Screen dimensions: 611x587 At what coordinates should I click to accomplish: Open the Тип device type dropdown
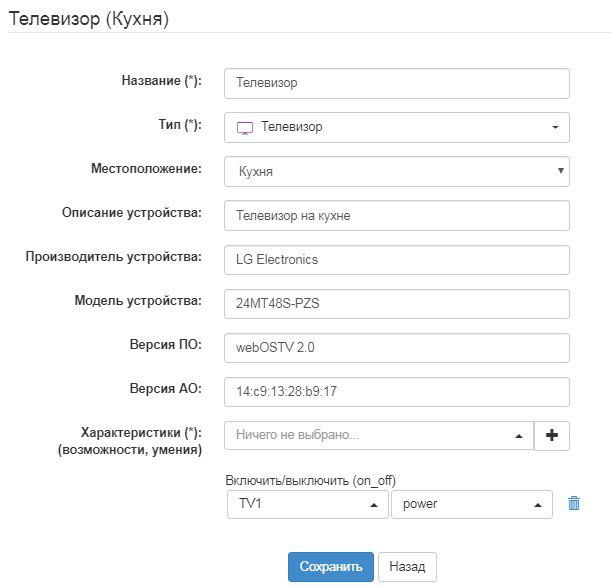(x=397, y=128)
